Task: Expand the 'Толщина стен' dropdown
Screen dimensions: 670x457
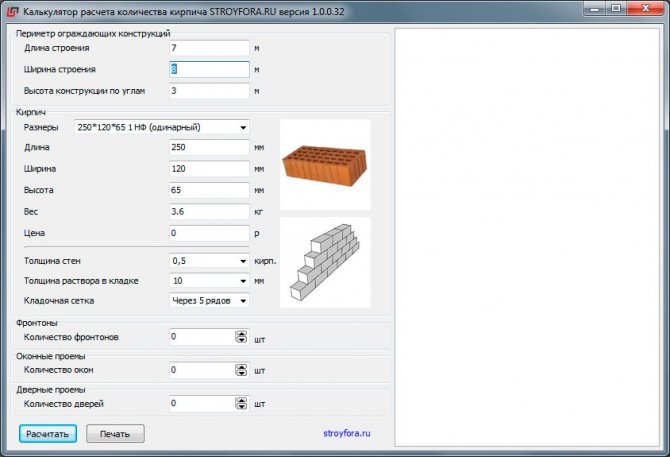Action: coord(208,261)
